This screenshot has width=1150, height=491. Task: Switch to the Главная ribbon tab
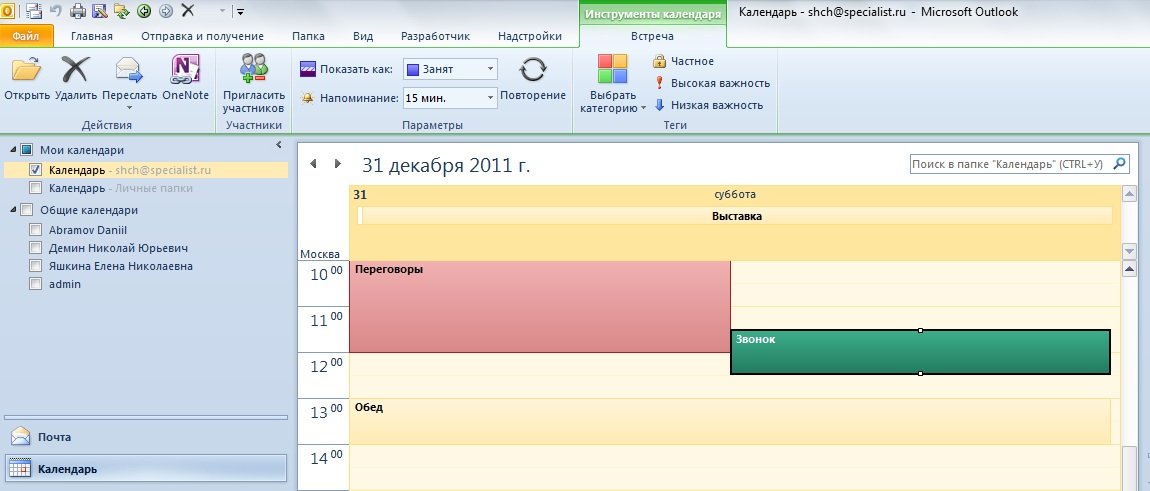point(91,37)
